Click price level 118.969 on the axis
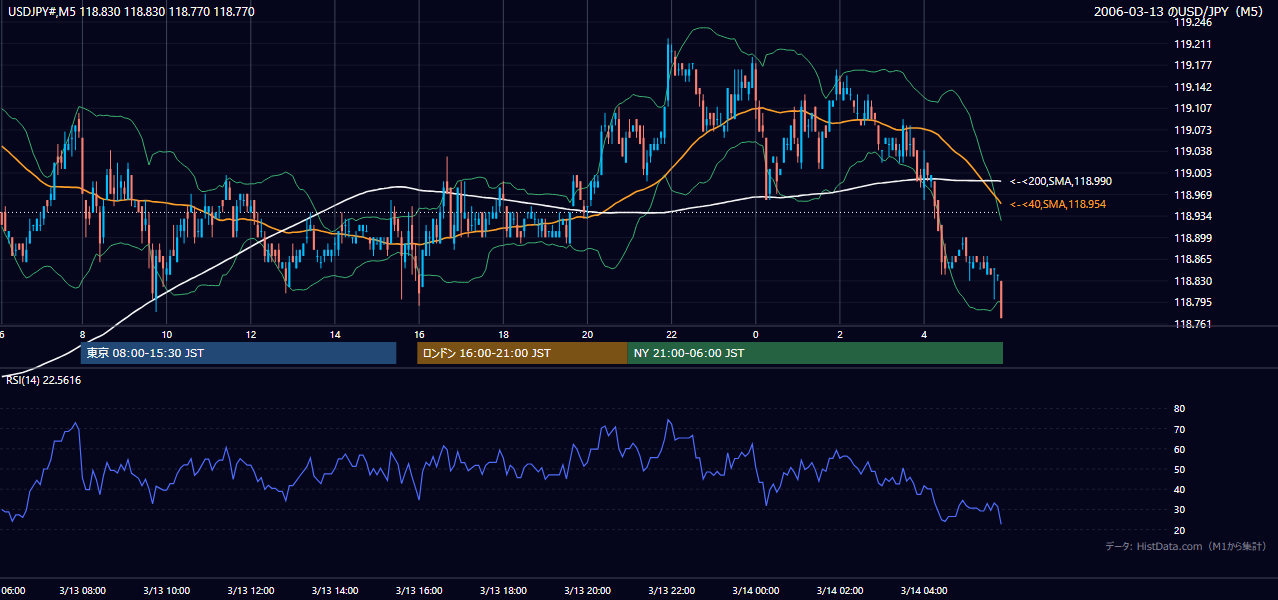The image size is (1278, 600). (x=1193, y=195)
